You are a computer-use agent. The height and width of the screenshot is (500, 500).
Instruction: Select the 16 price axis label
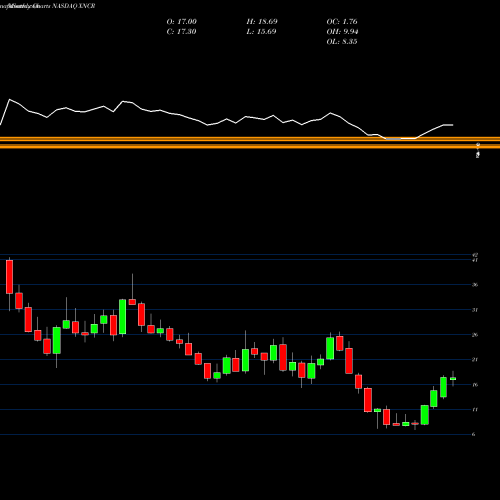[x=475, y=385]
